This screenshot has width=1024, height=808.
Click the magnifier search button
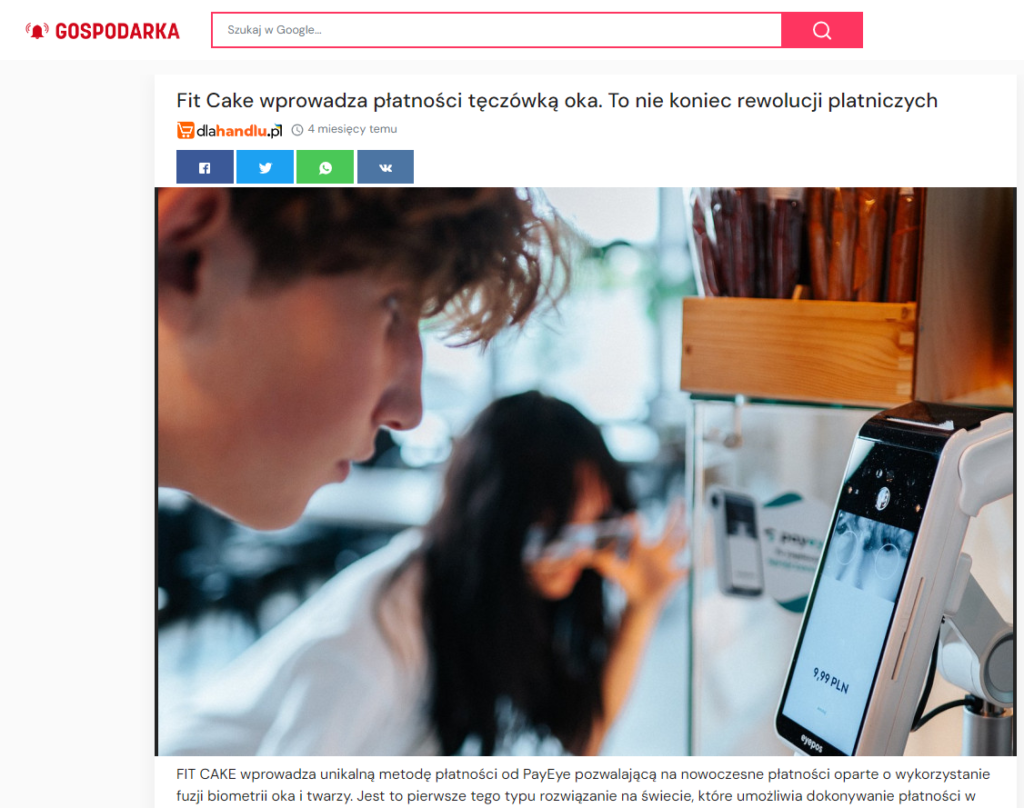point(822,30)
